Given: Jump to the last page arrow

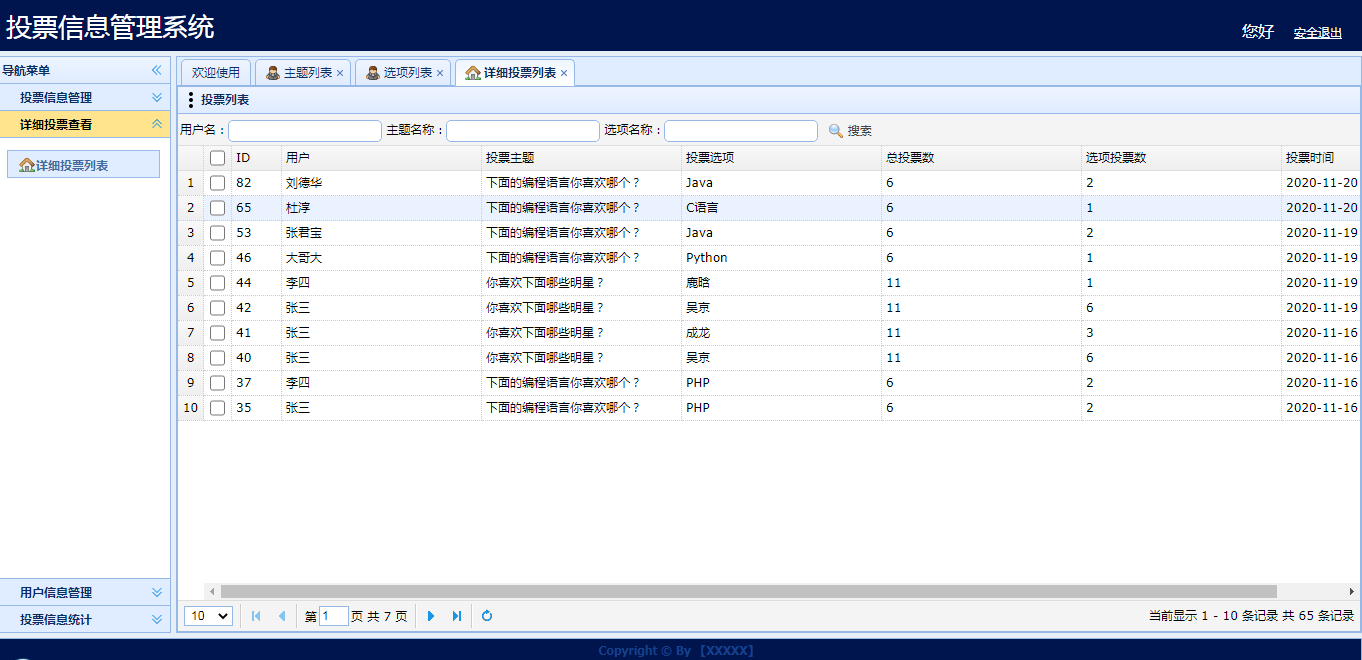Looking at the screenshot, I should click(457, 616).
